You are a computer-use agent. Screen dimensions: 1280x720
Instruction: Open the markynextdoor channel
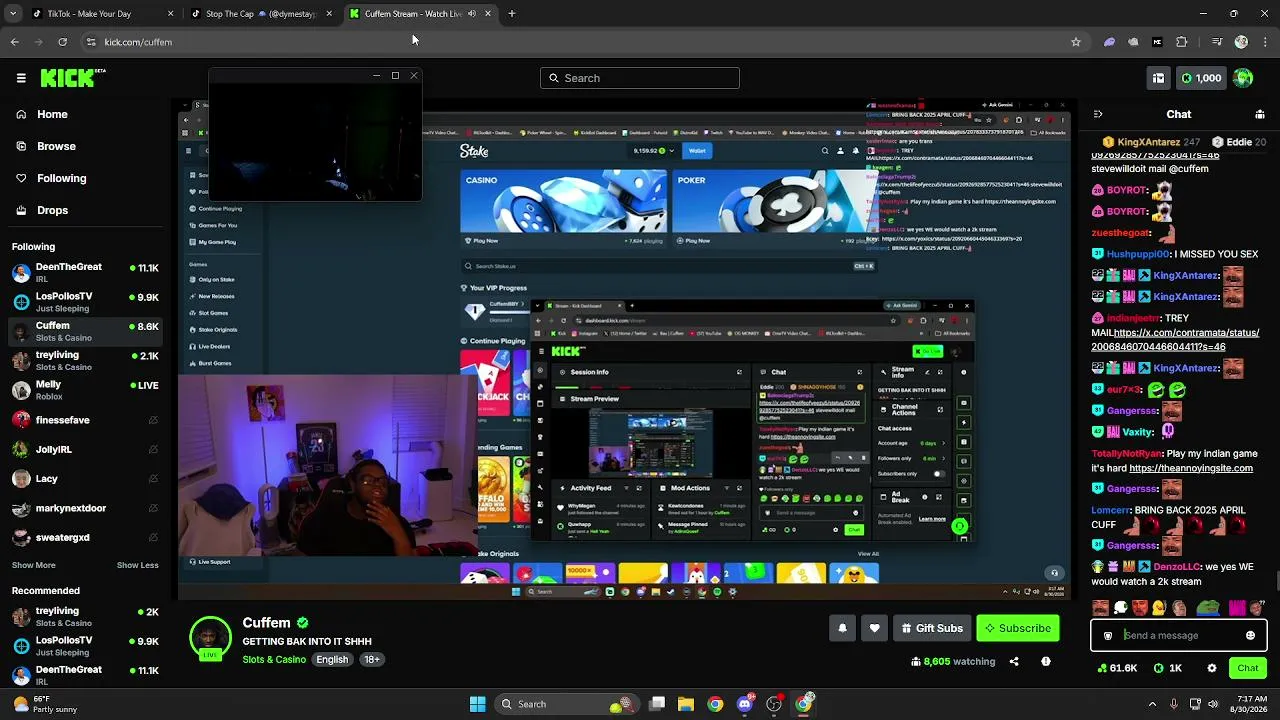click(x=85, y=508)
